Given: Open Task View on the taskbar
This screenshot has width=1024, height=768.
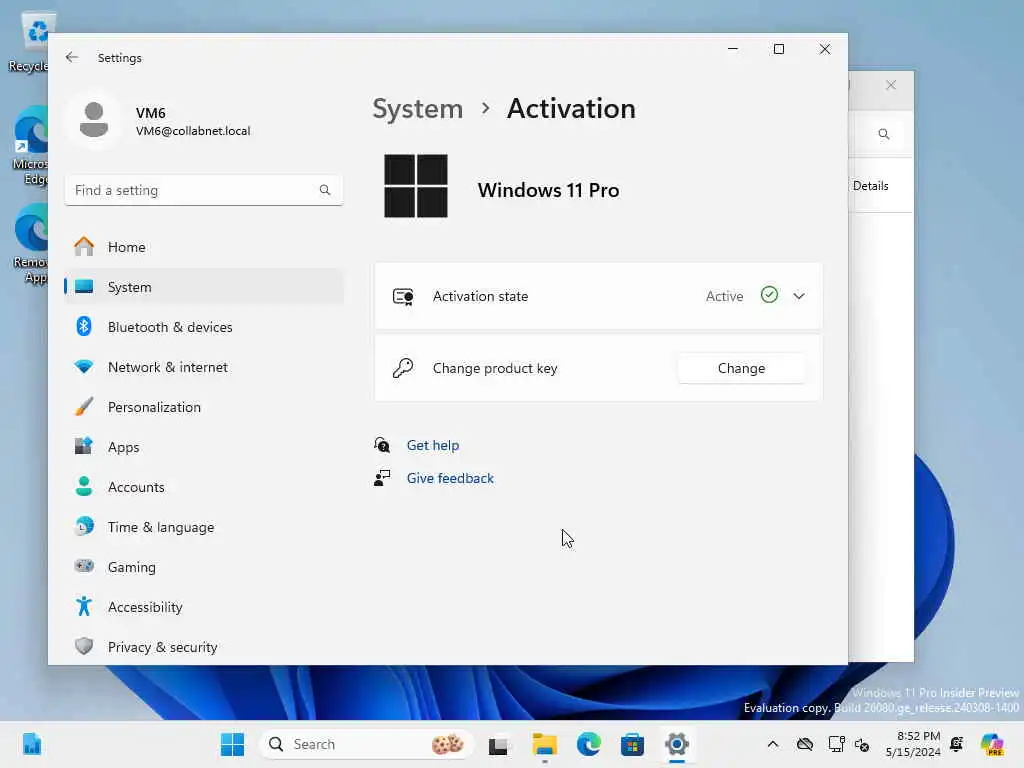Looking at the screenshot, I should (498, 744).
